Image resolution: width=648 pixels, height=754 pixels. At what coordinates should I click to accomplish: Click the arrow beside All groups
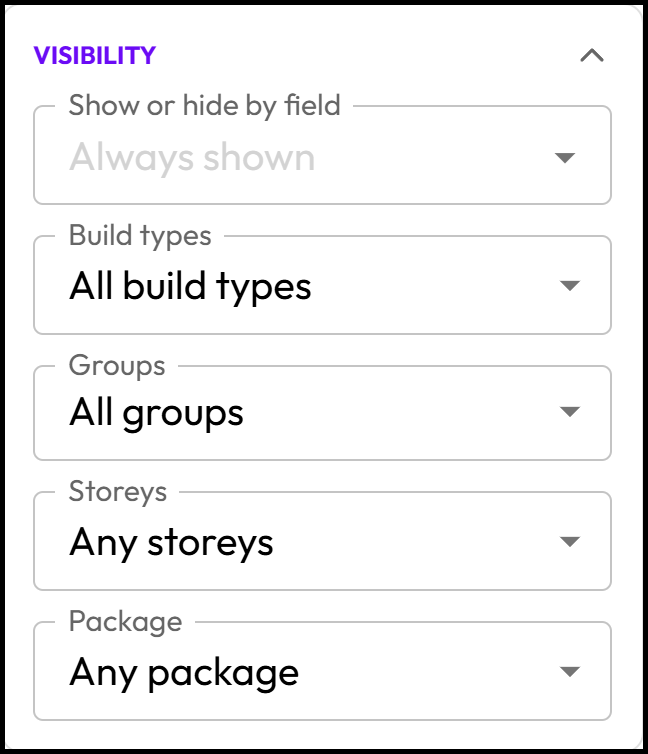click(x=570, y=412)
